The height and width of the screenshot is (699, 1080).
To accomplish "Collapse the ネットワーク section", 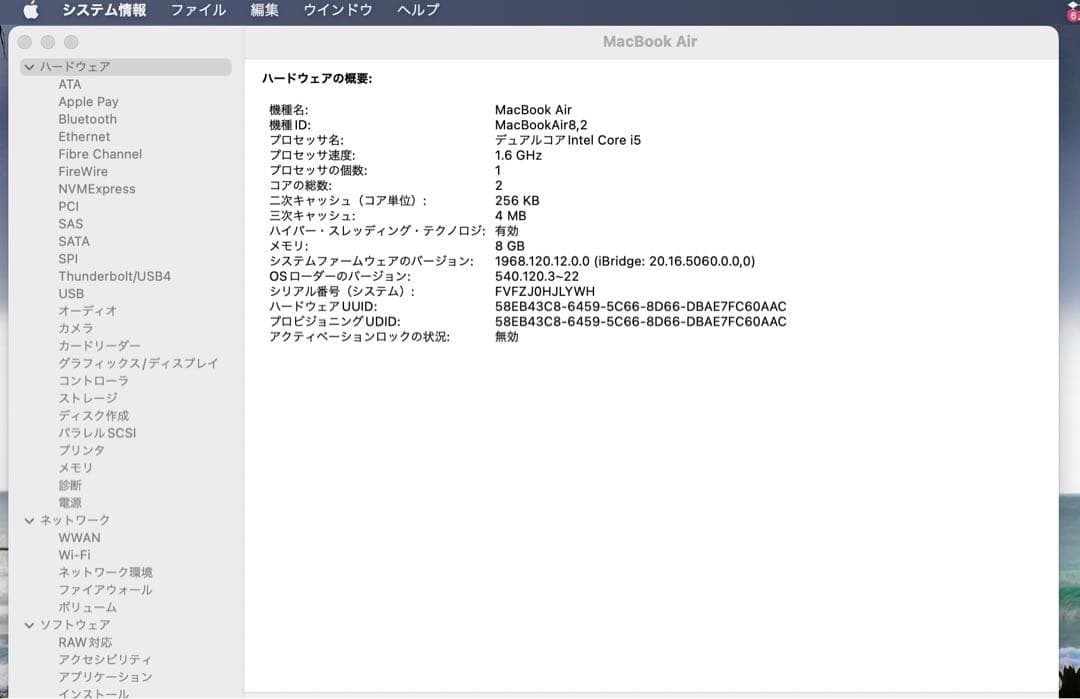I will (x=29, y=520).
